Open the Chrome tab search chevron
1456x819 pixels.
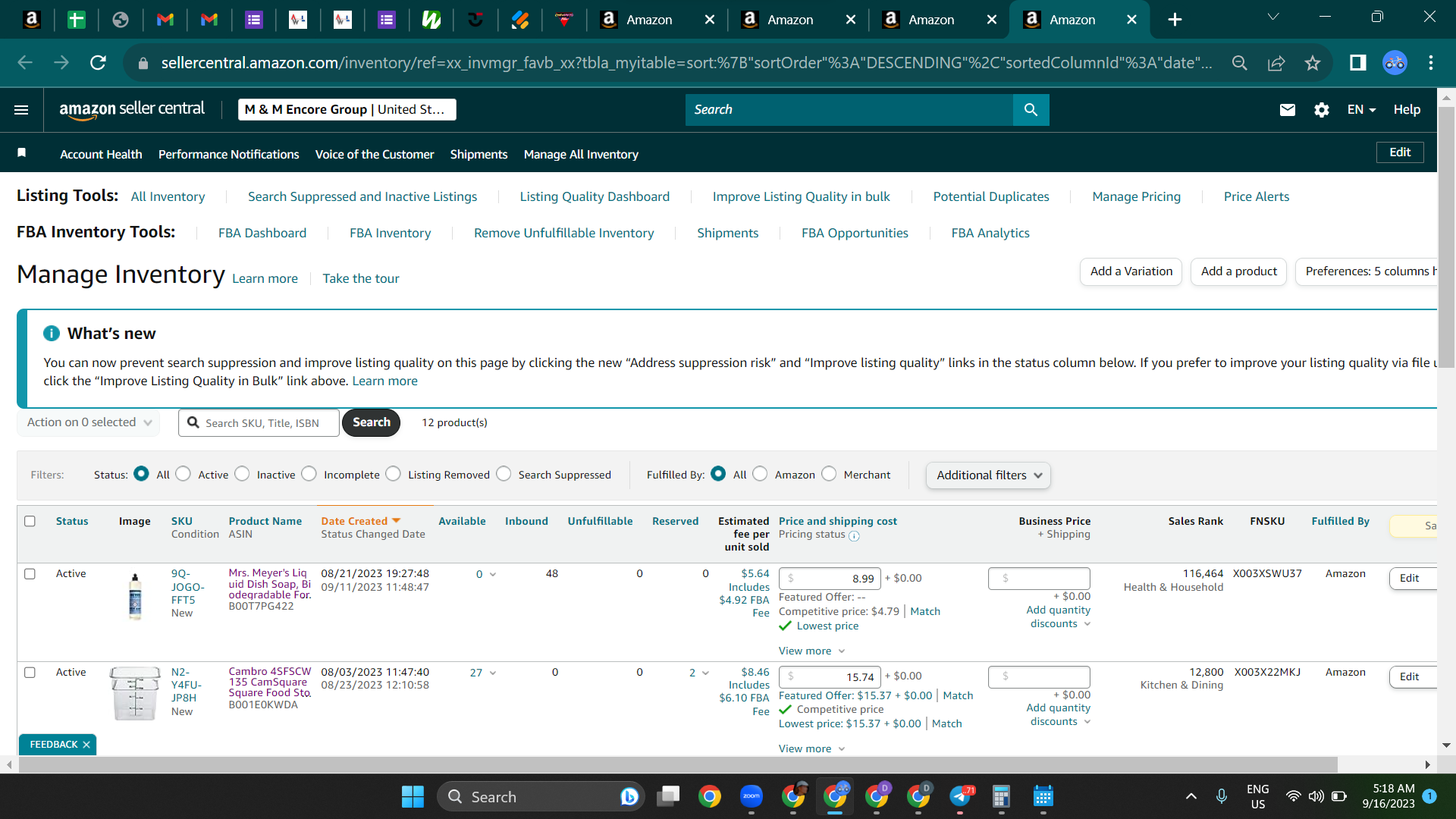point(1273,17)
